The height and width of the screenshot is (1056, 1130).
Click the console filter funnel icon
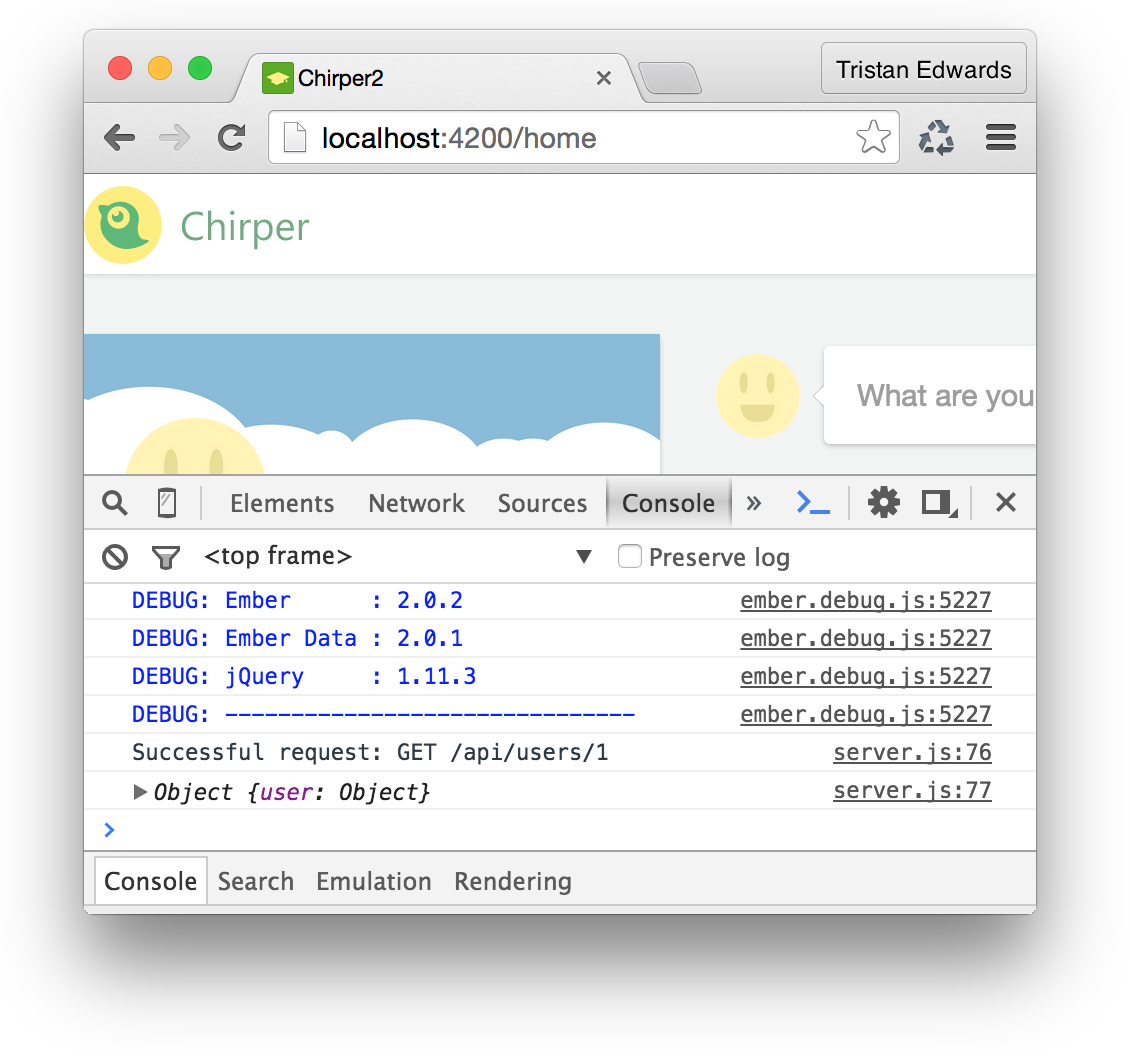click(166, 557)
